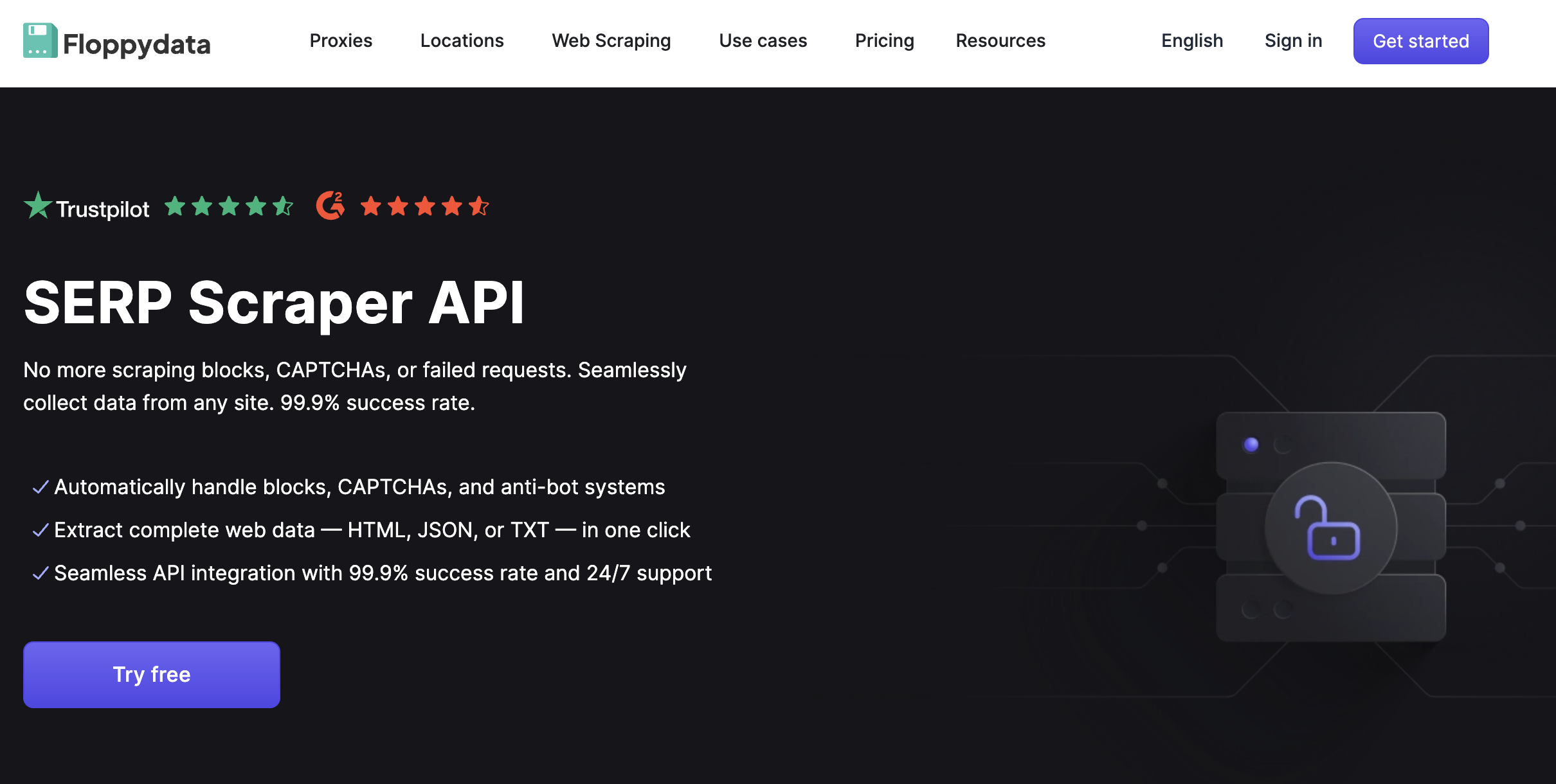
Task: Click the checkmark beside CAPTCHAs handling feature
Action: click(x=40, y=487)
